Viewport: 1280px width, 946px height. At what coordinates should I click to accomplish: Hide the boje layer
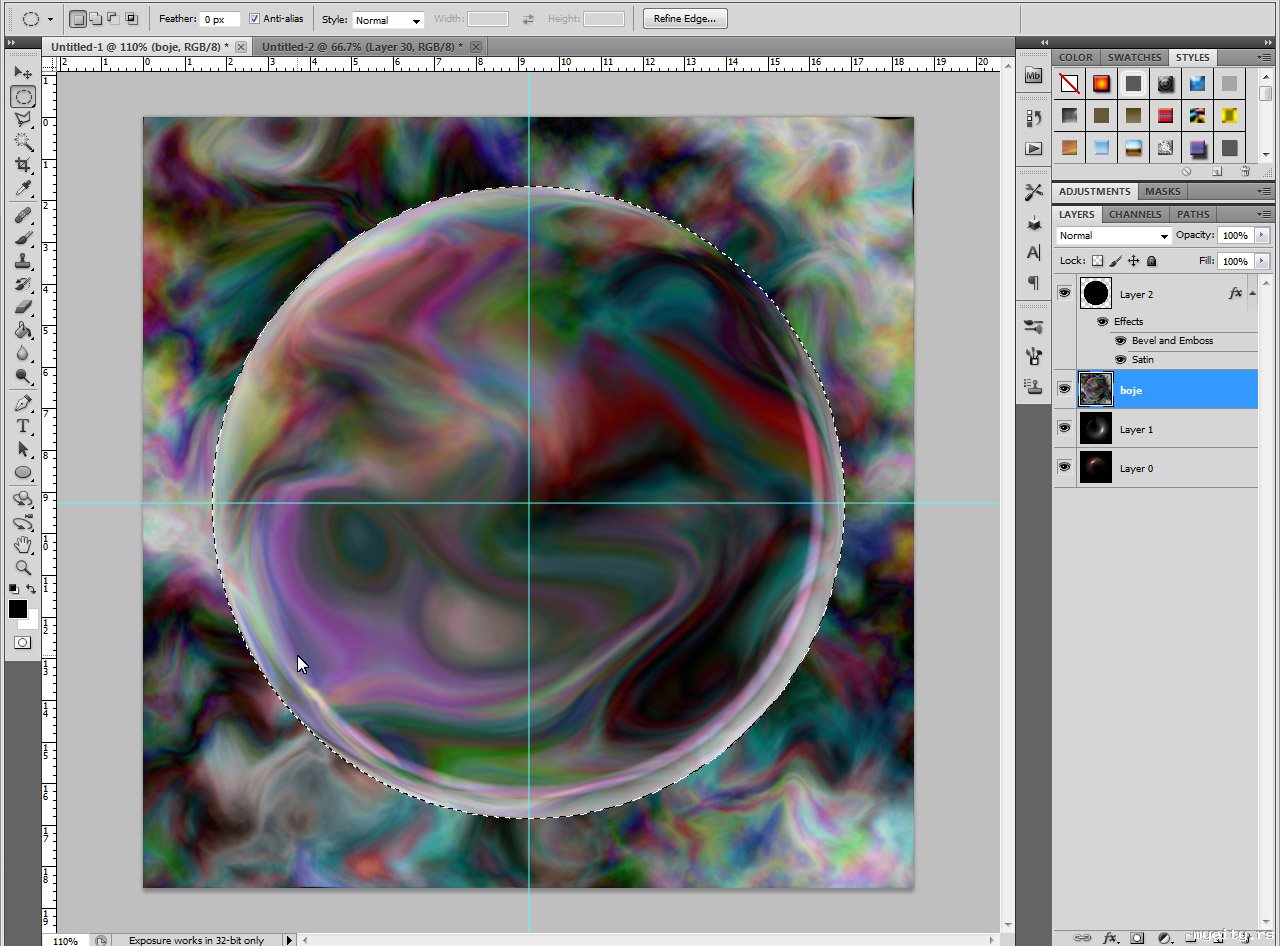click(x=1064, y=389)
